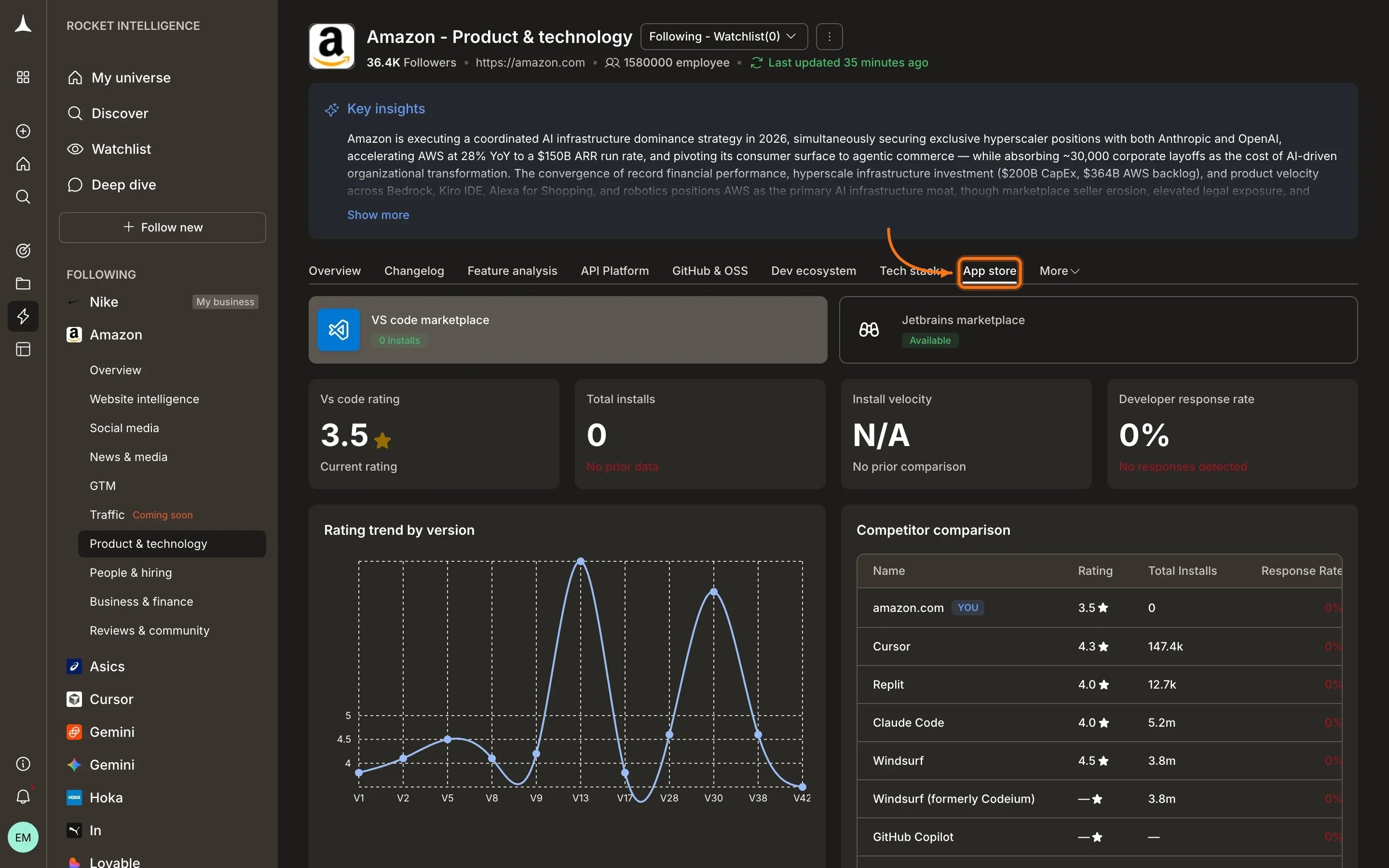
Task: Click the Rocket logo icon at top-left
Action: [x=23, y=24]
